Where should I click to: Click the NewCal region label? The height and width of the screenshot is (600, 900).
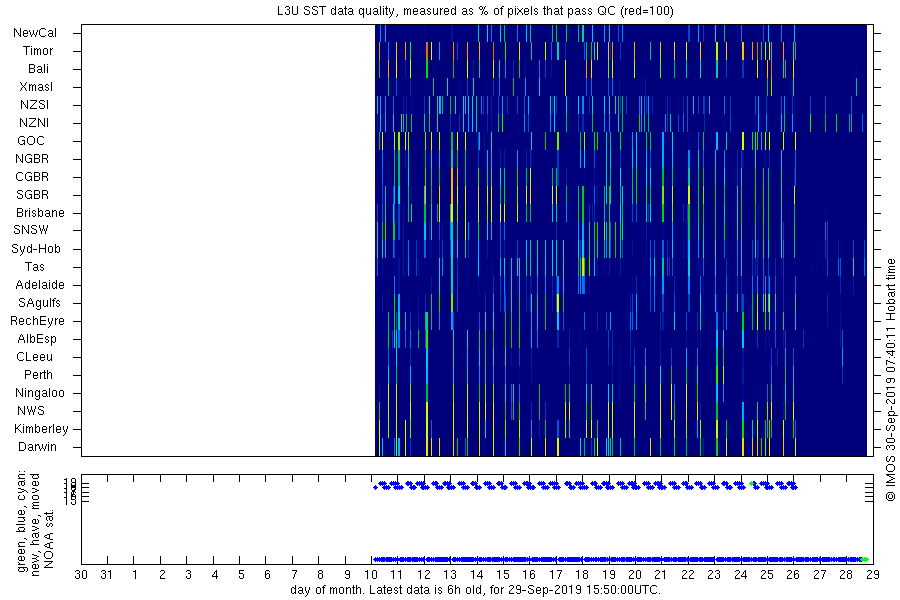pos(35,33)
